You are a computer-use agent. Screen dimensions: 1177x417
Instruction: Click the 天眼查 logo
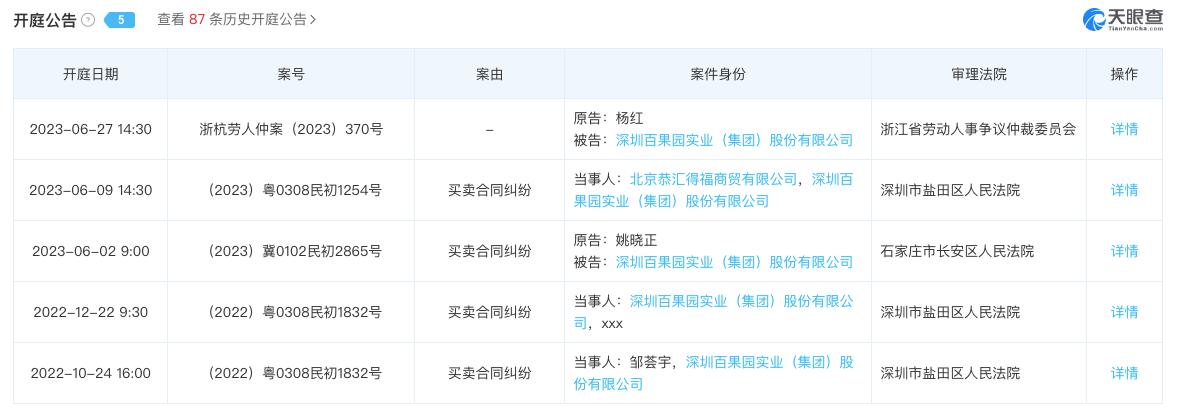tap(1123, 19)
